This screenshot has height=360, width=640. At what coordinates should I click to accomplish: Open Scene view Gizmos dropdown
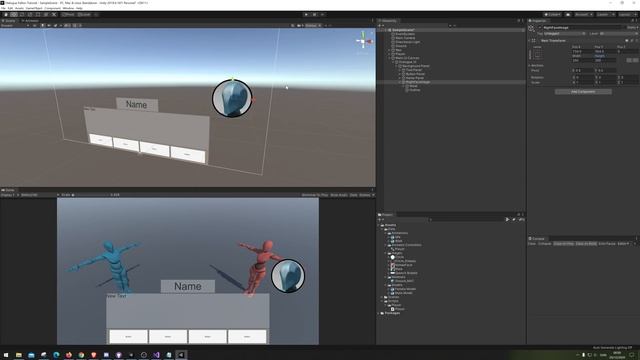tap(313, 25)
